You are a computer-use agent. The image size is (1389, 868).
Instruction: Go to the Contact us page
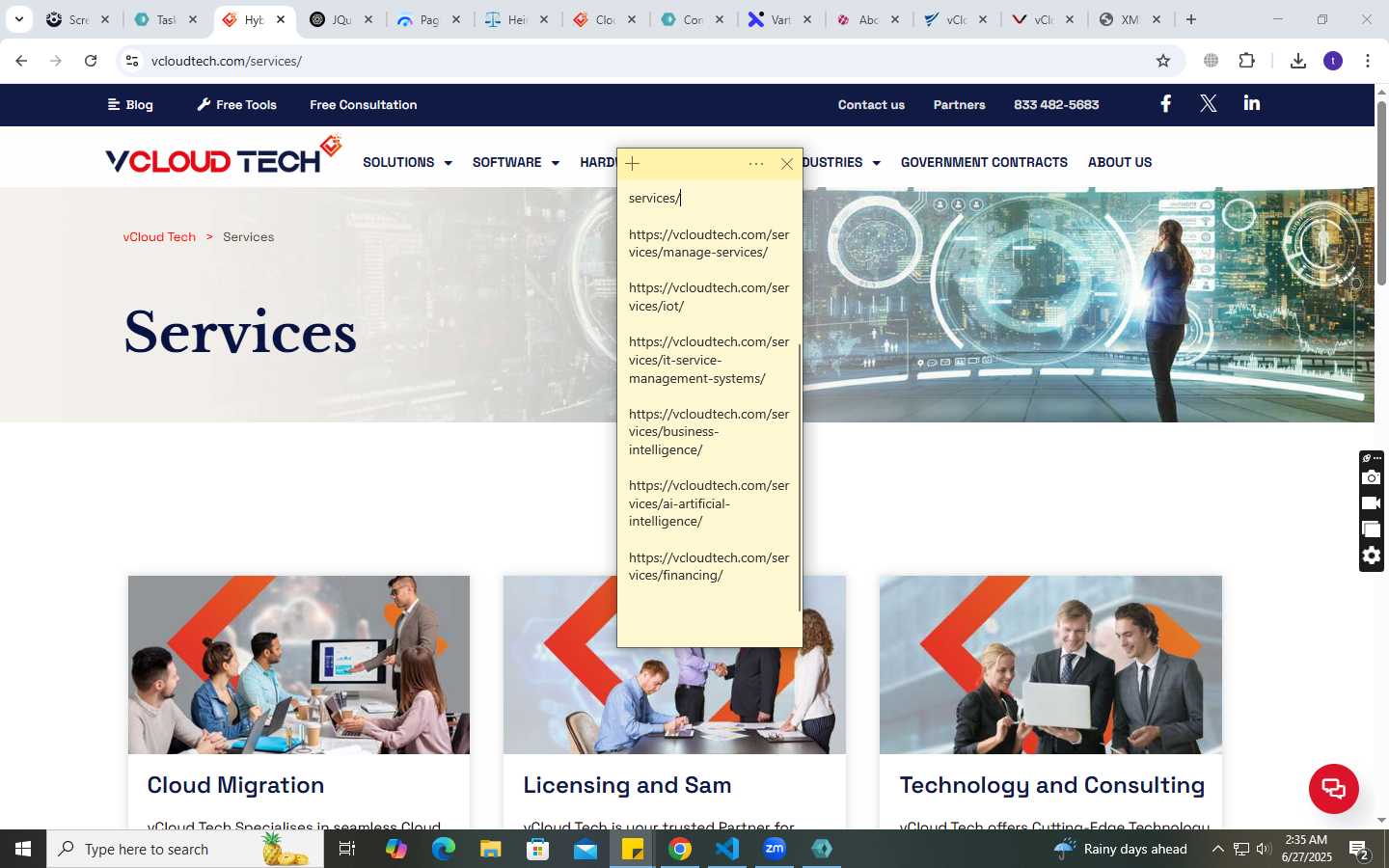pyautogui.click(x=871, y=104)
